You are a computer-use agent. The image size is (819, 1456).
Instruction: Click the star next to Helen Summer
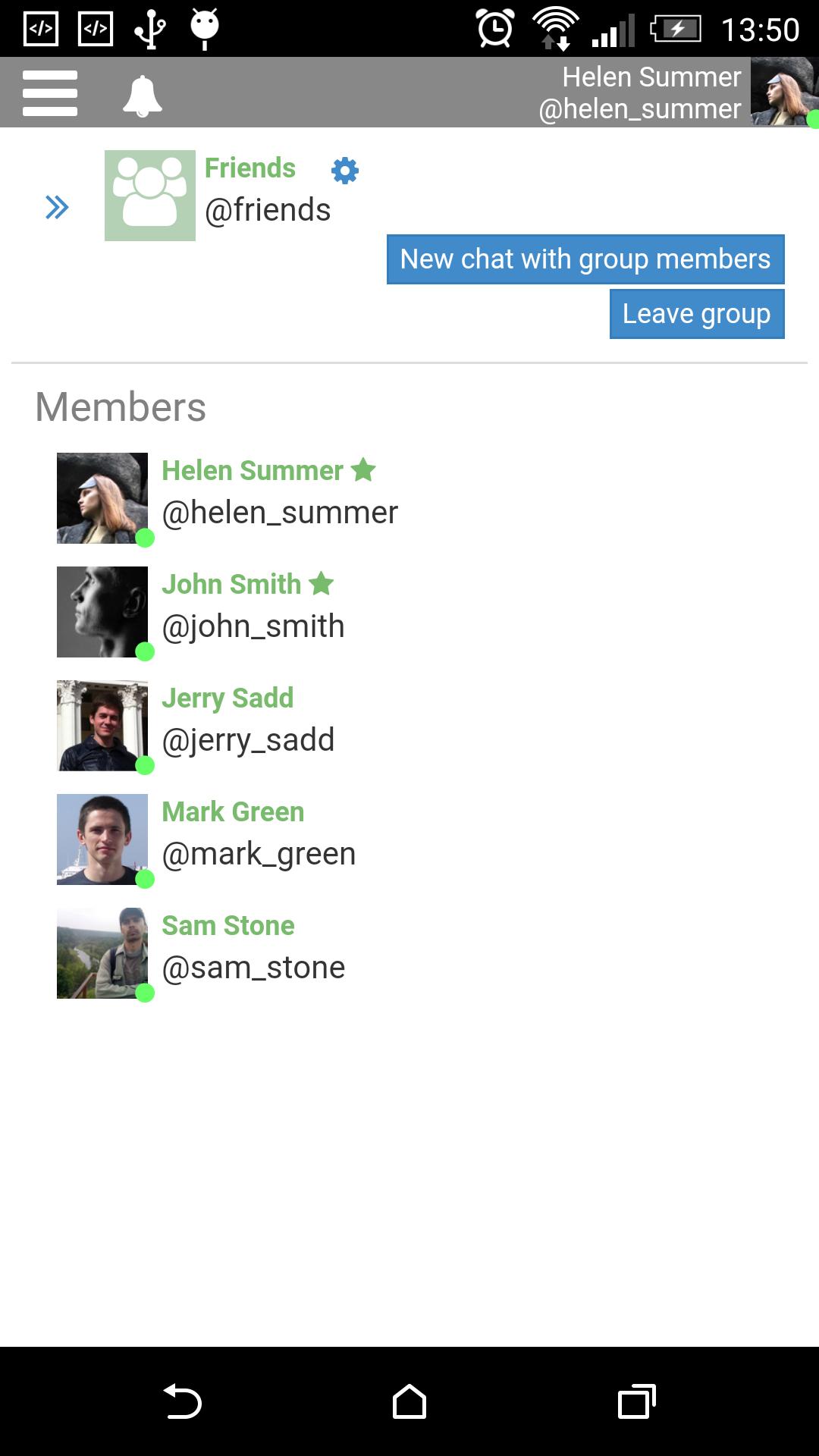point(364,470)
